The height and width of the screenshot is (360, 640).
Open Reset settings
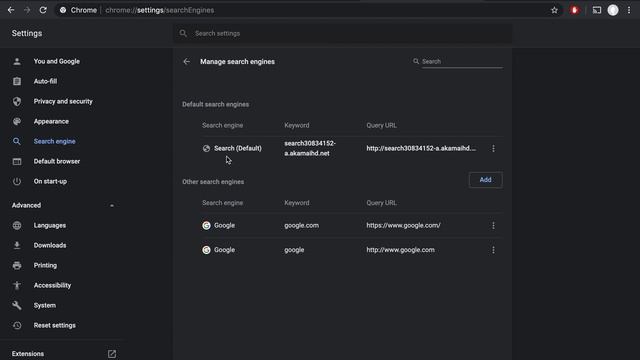tap(54, 325)
